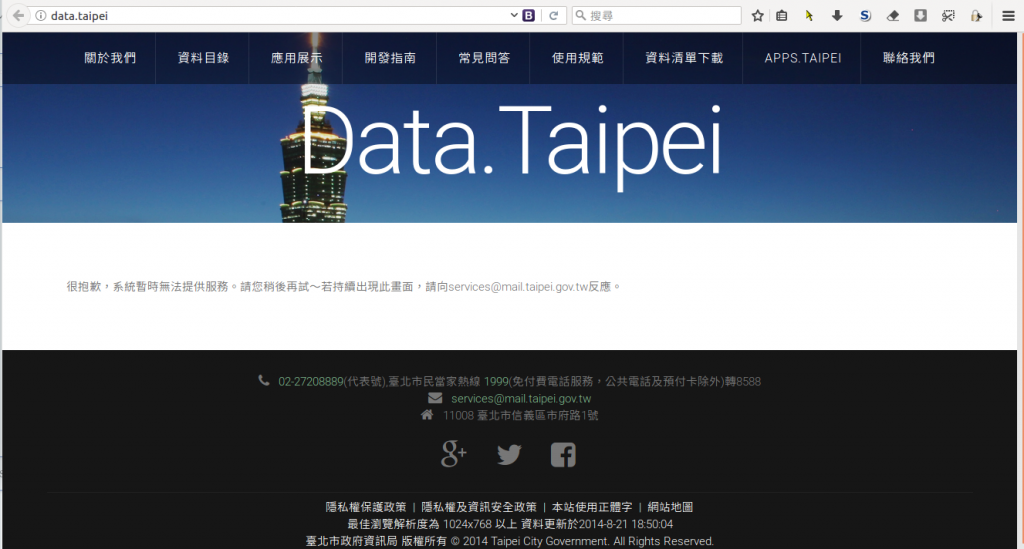Click the gray download box icon

click(x=920, y=16)
